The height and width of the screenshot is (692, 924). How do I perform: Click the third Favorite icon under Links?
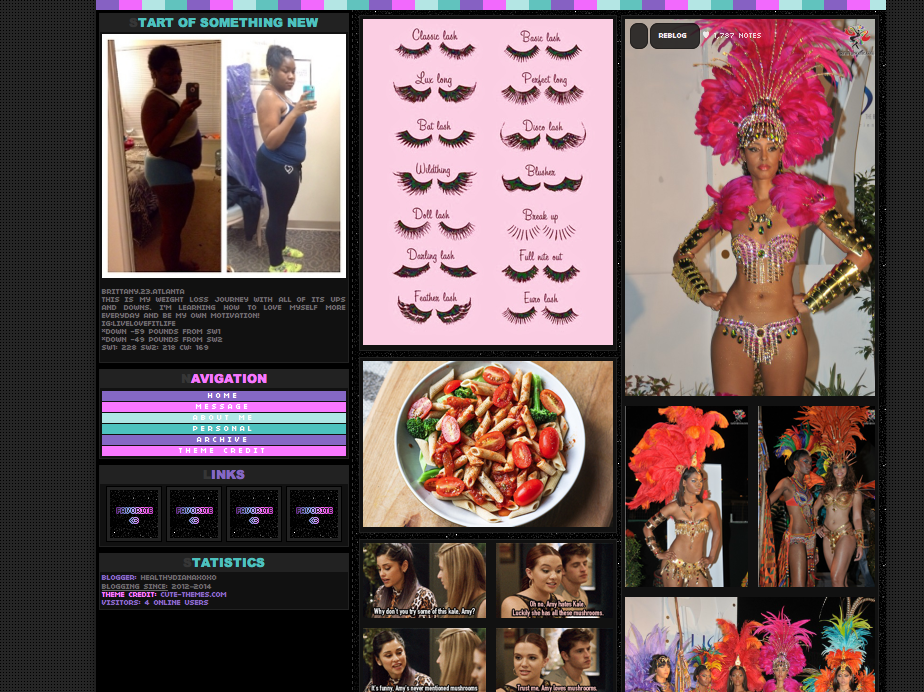tap(254, 514)
